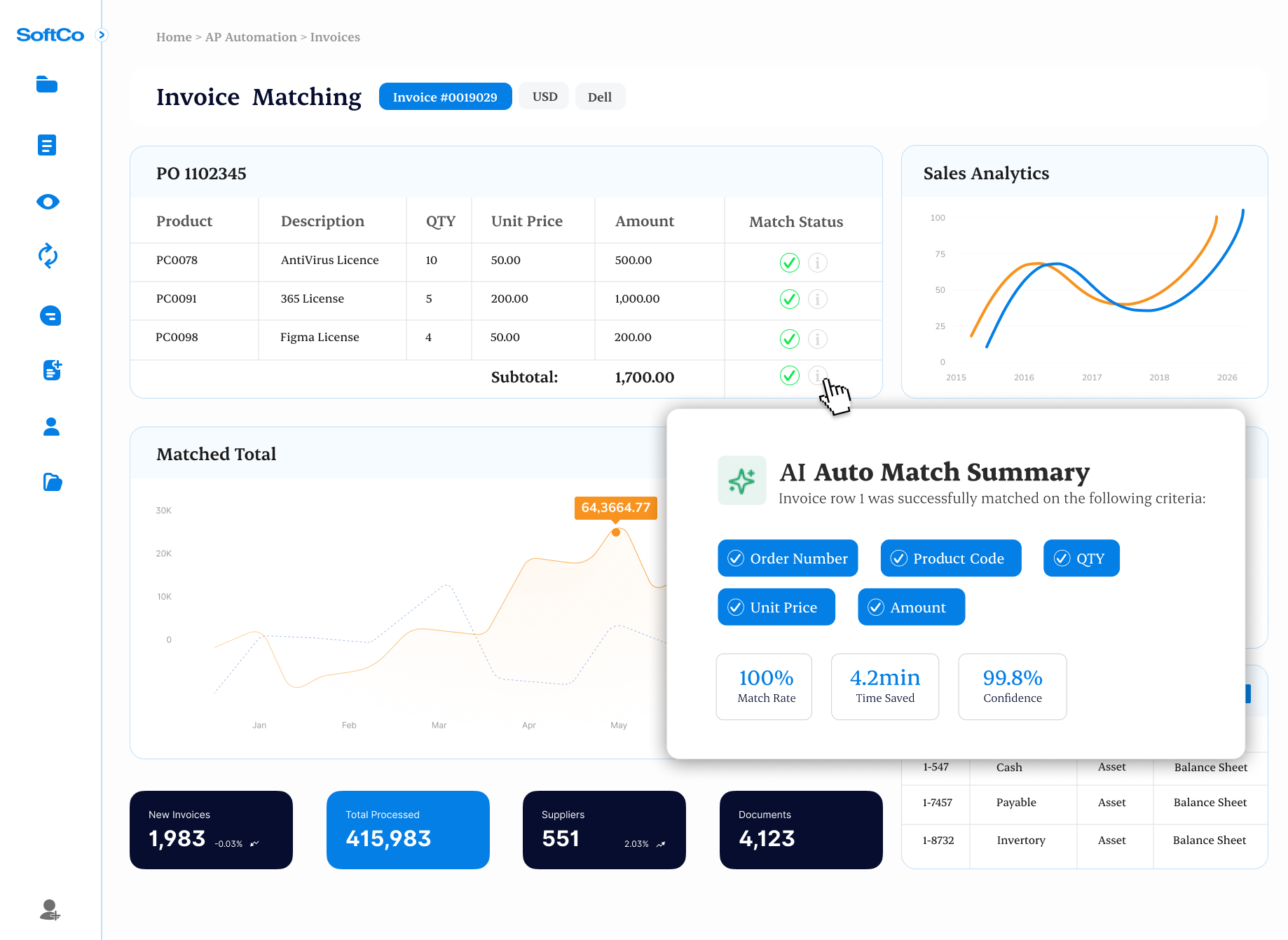1288x940 pixels.
Task: Toggle the Product Code criteria chip
Action: (951, 558)
